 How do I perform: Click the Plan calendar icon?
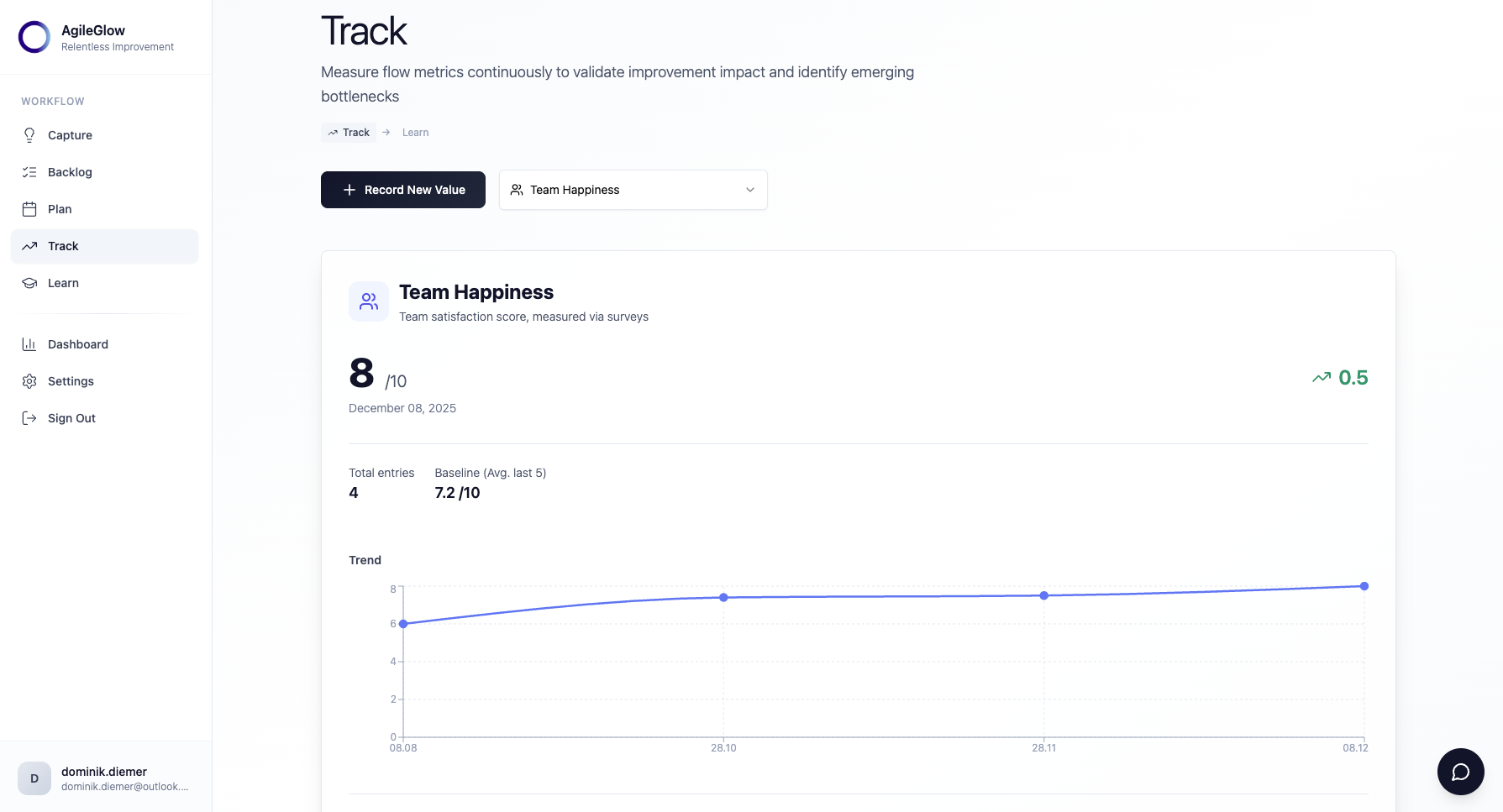click(x=29, y=209)
